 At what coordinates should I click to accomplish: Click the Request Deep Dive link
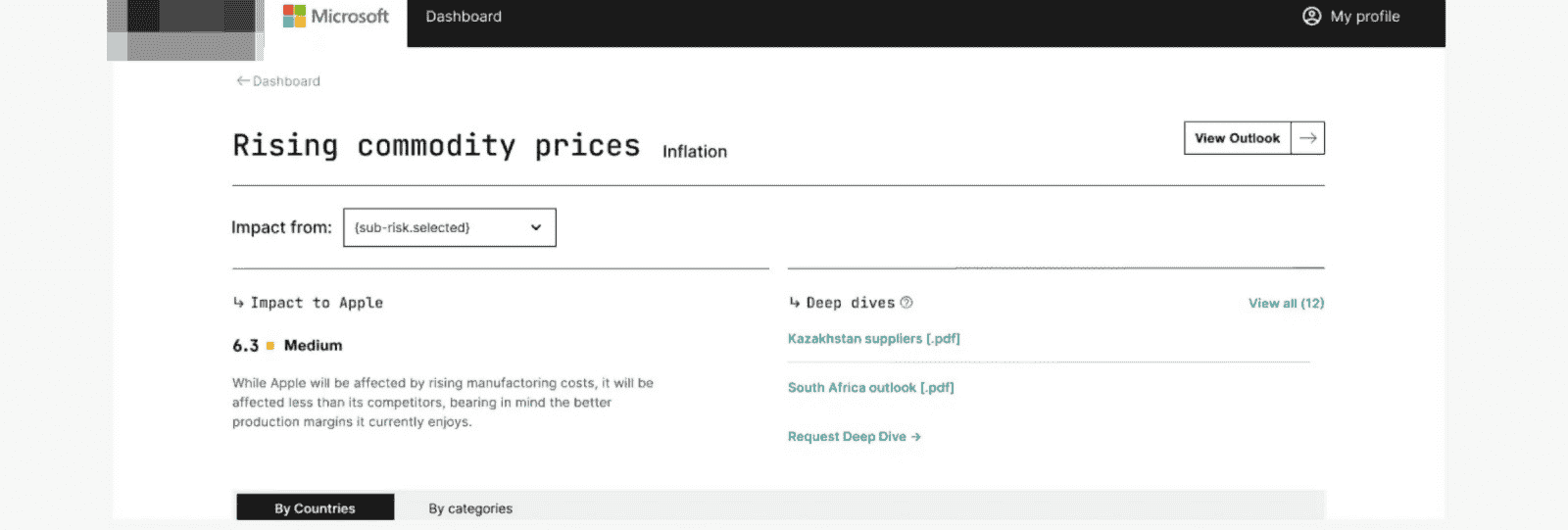click(854, 437)
